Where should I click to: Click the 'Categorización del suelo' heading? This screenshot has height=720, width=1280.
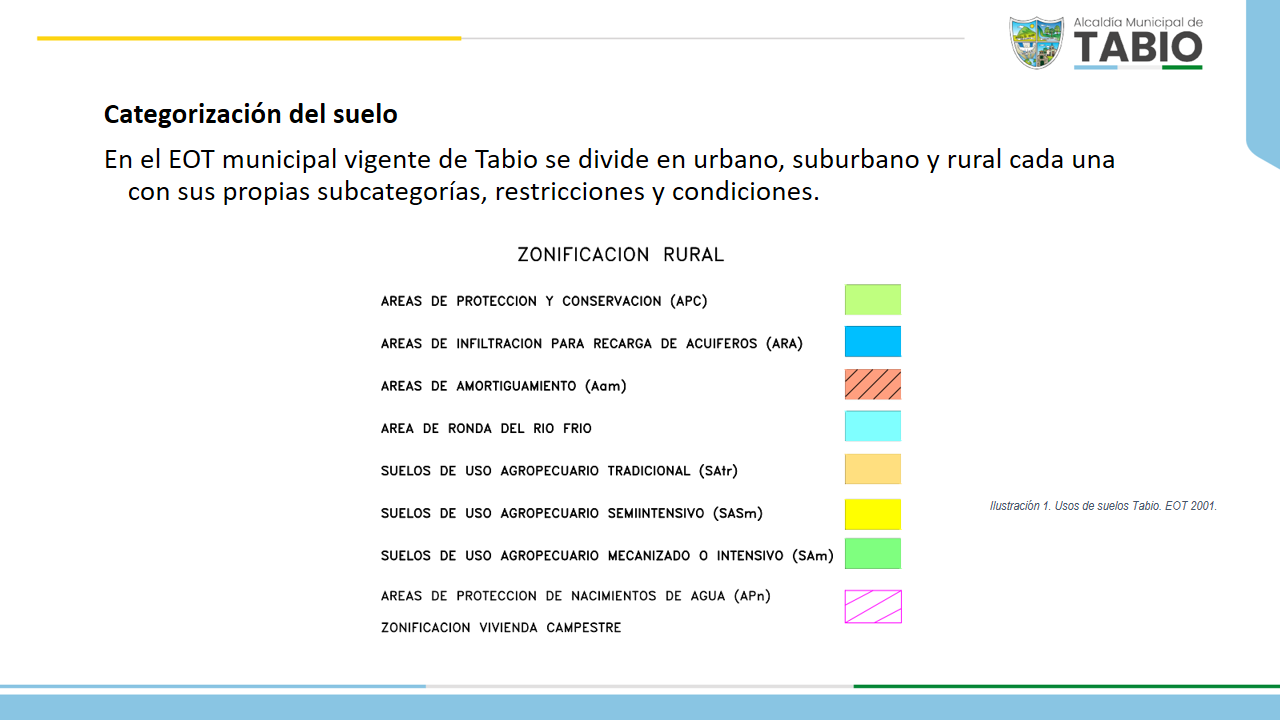250,115
